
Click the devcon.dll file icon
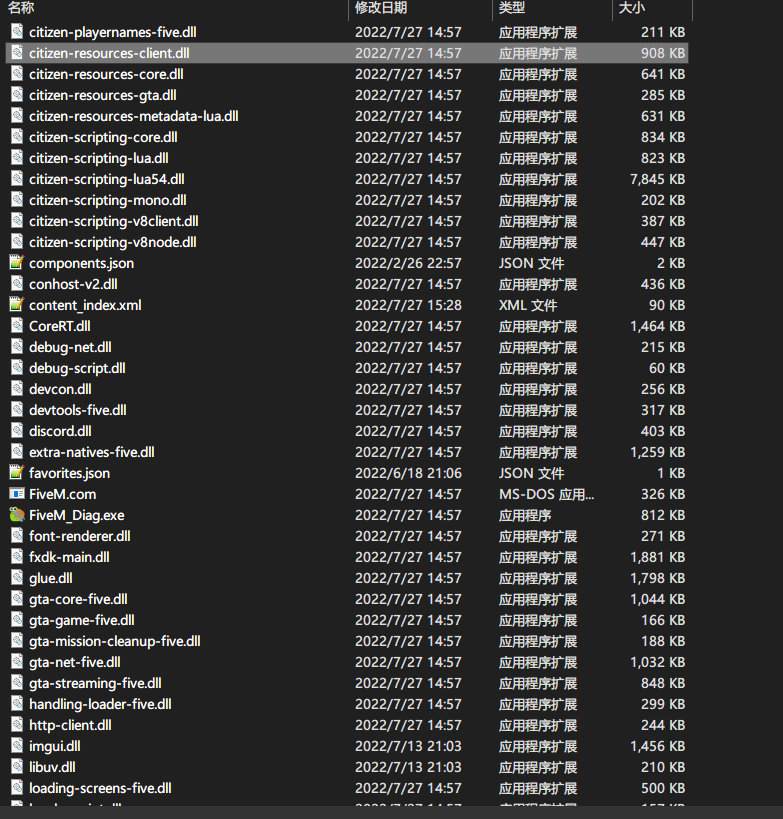point(17,389)
